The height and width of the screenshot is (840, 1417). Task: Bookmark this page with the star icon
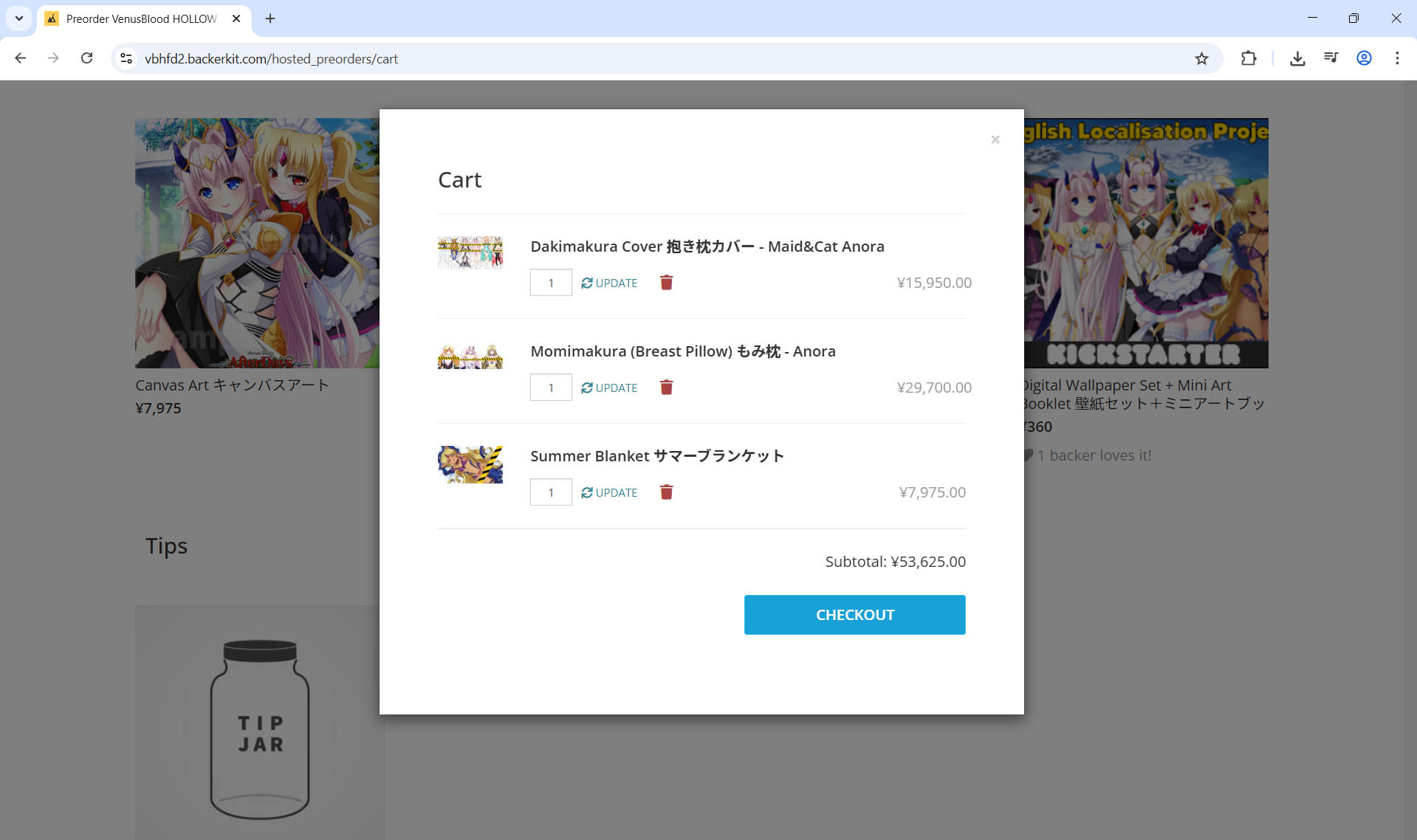pos(1201,58)
